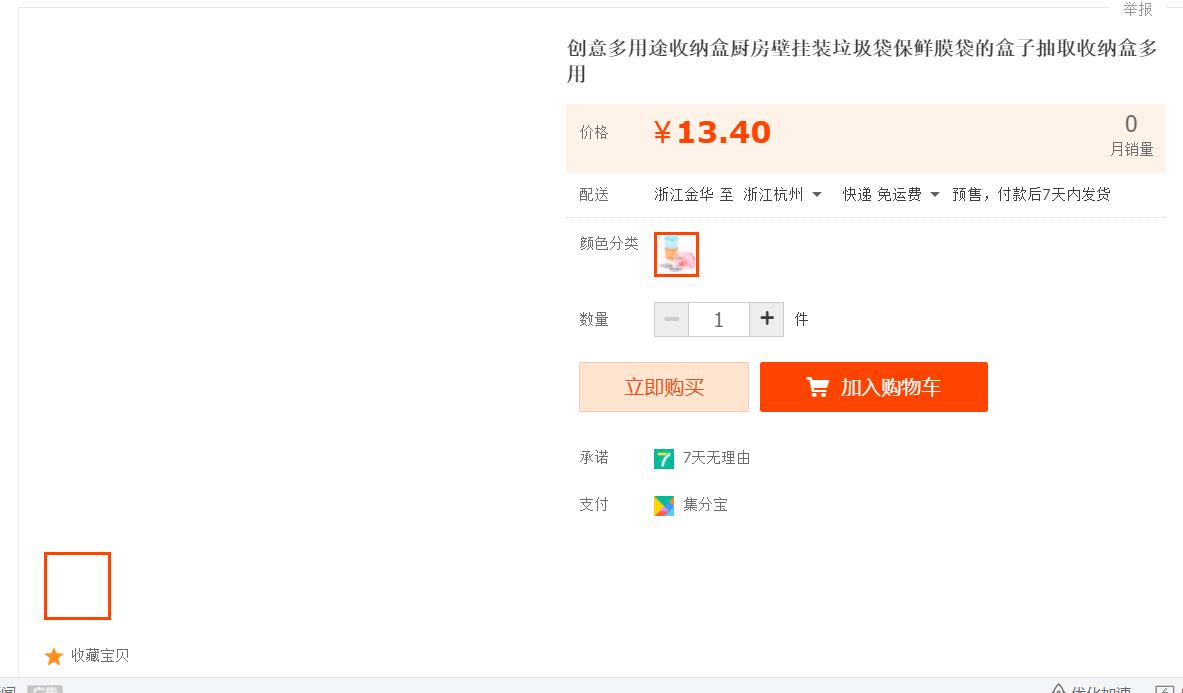The height and width of the screenshot is (693, 1183).
Task: Click the 集分宝 payment label
Action: click(x=705, y=505)
